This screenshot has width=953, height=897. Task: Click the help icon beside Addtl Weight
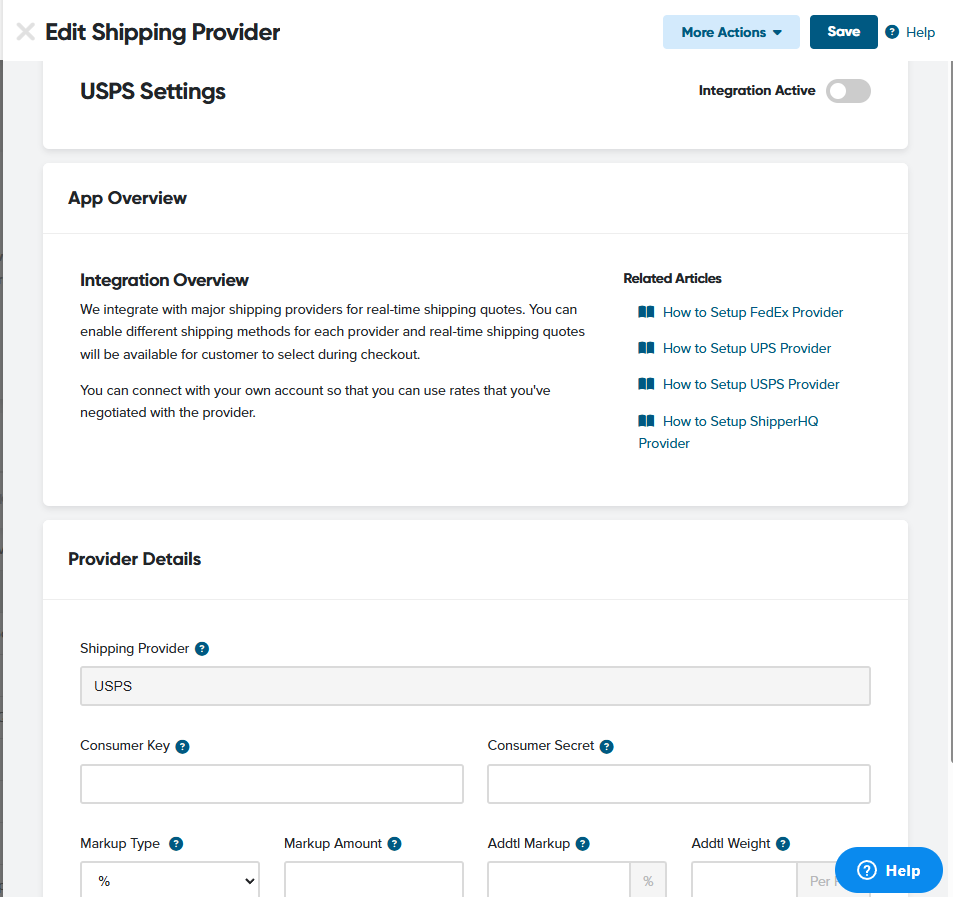(783, 844)
